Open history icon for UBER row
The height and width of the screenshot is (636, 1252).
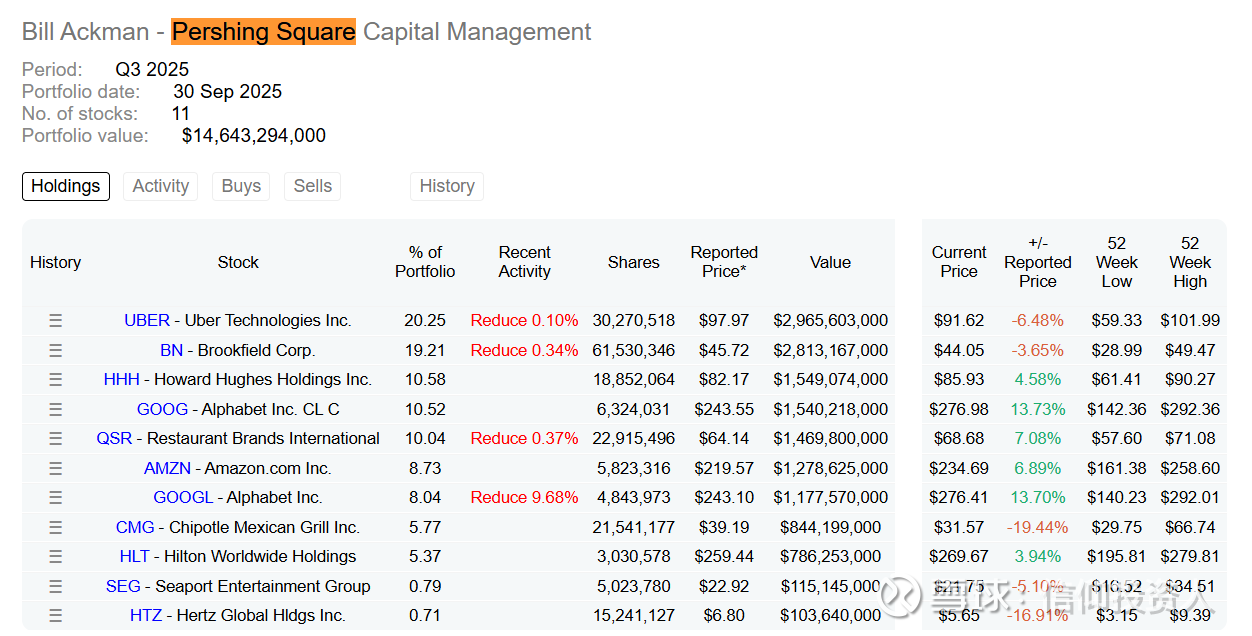point(56,321)
